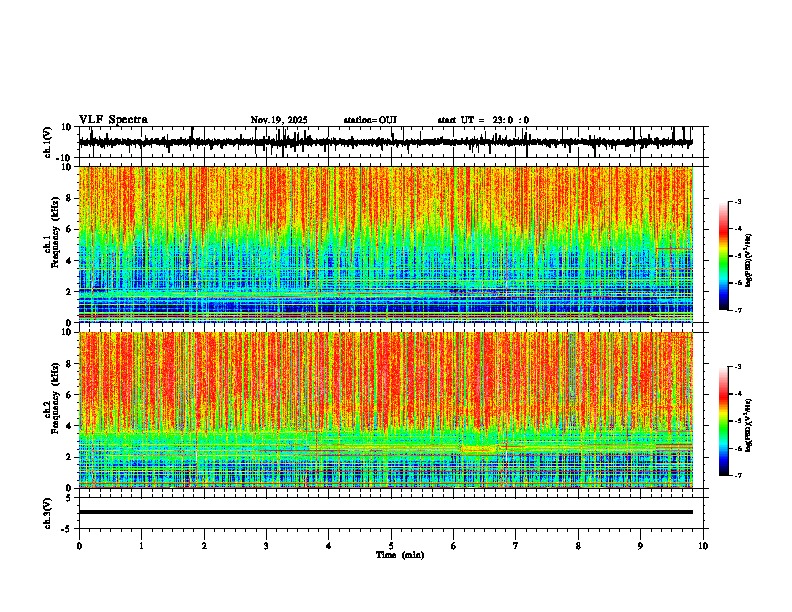Click the ch.1 spectrogram color scale bar
Viewport: 792px width, 612px height.
pos(723,256)
